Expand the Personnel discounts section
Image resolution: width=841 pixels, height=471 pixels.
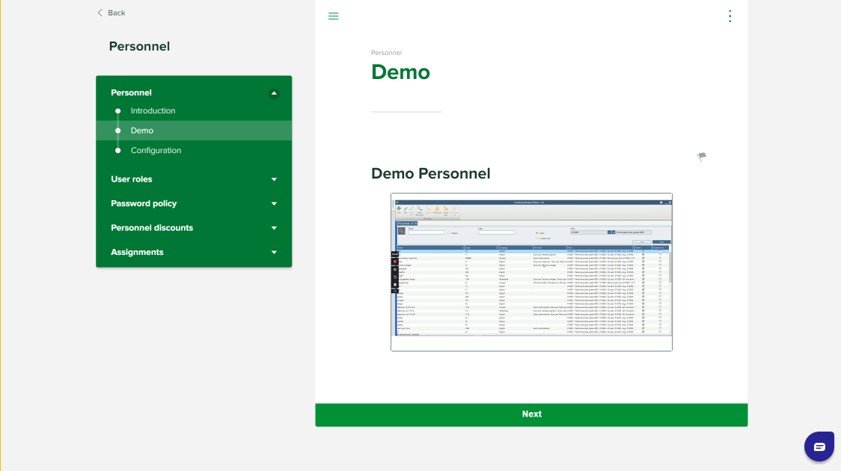click(274, 228)
